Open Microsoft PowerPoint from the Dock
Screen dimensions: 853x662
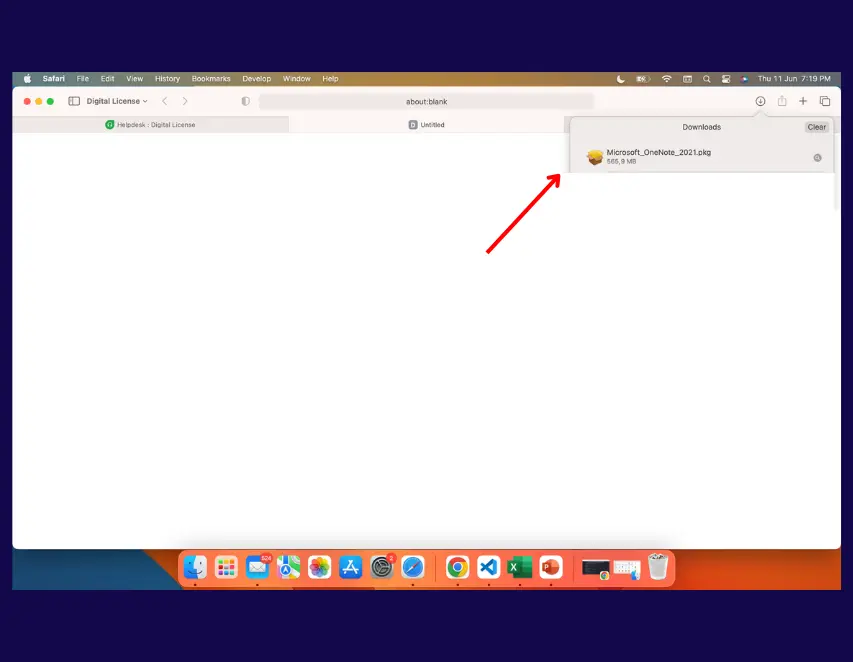click(x=551, y=568)
